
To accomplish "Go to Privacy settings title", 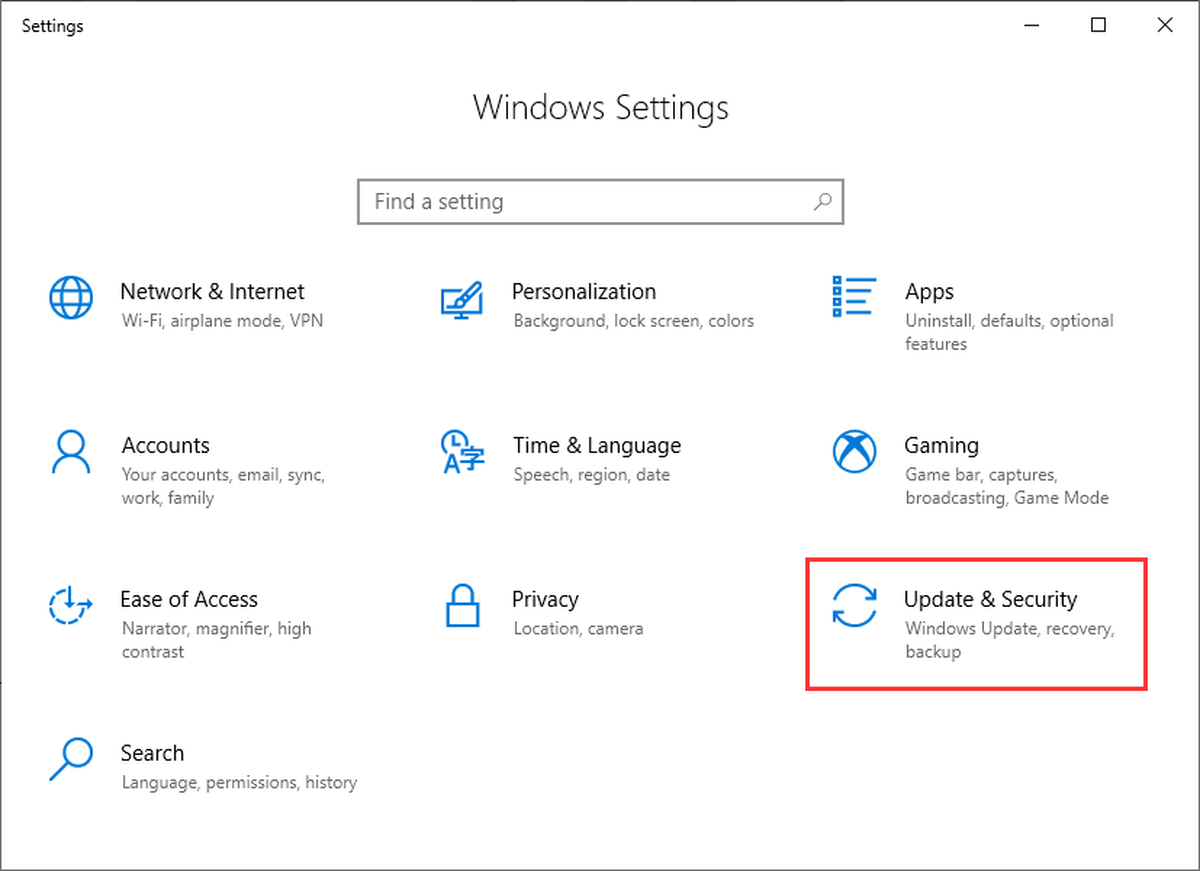I will click(545, 599).
